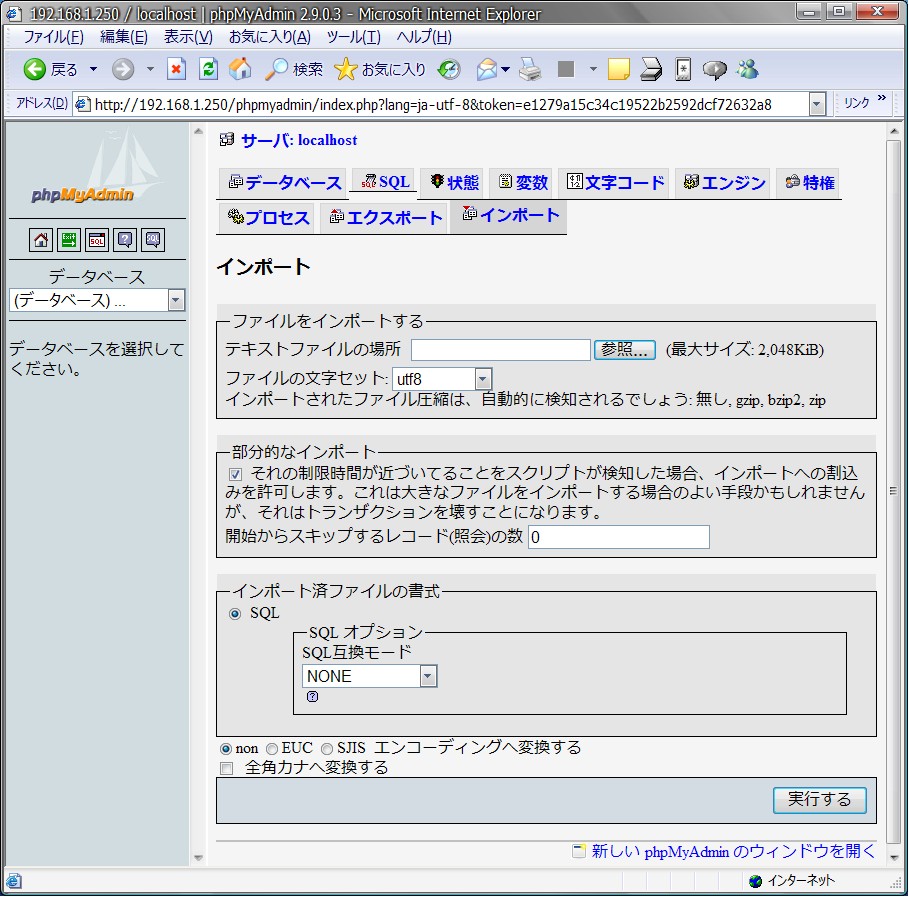Screen dimensions: 909x897
Task: Switch to the 変数 tab
Action: pos(522,183)
